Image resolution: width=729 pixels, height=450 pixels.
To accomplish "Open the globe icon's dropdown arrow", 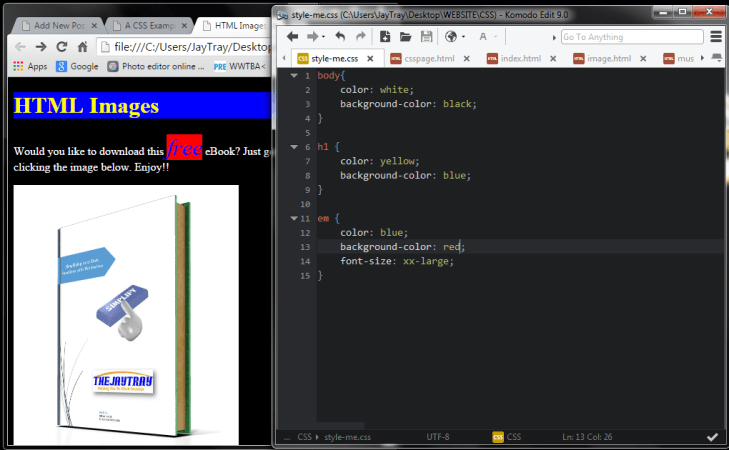I will 463,37.
